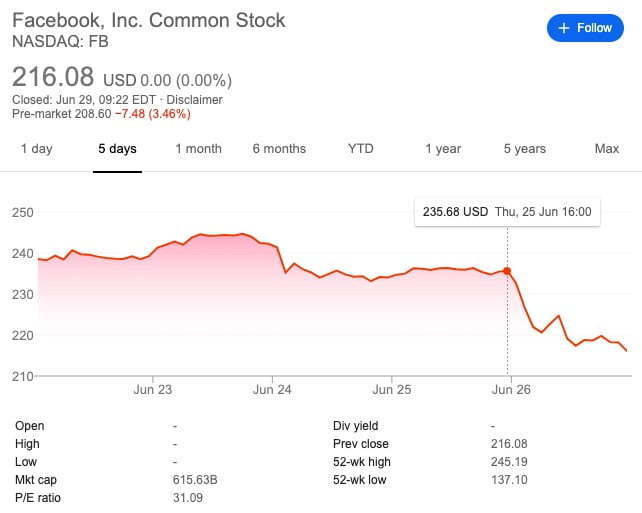
Task: Switch to the 1 day tab
Action: (36, 149)
